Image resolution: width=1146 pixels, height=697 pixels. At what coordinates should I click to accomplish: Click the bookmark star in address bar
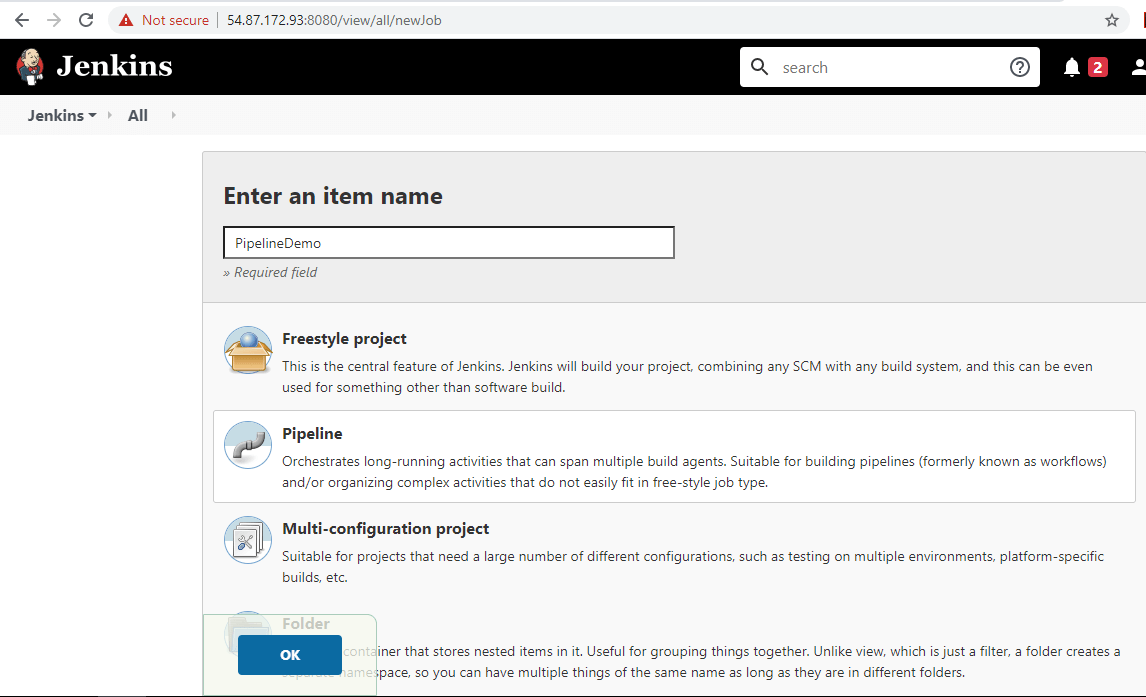[1111, 19]
